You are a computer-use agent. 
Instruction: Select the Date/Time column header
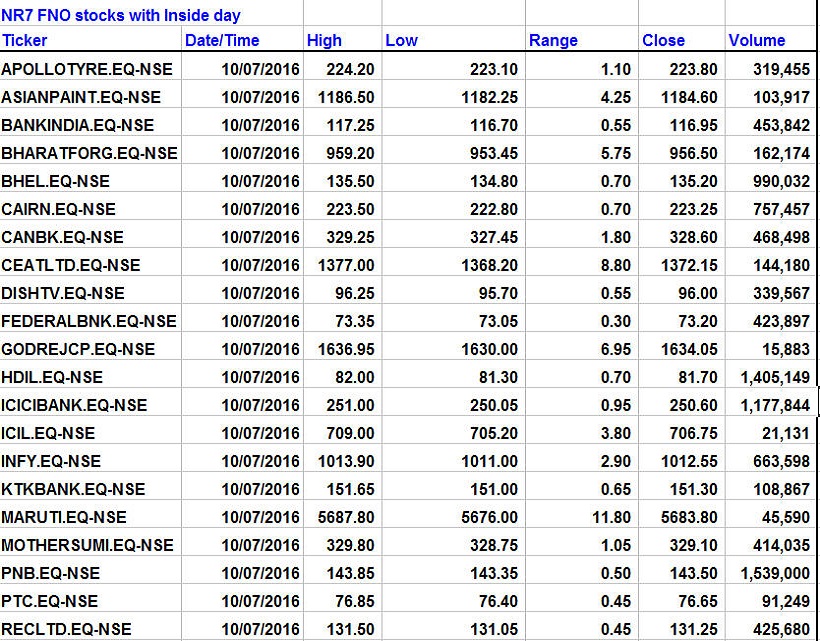tap(221, 41)
